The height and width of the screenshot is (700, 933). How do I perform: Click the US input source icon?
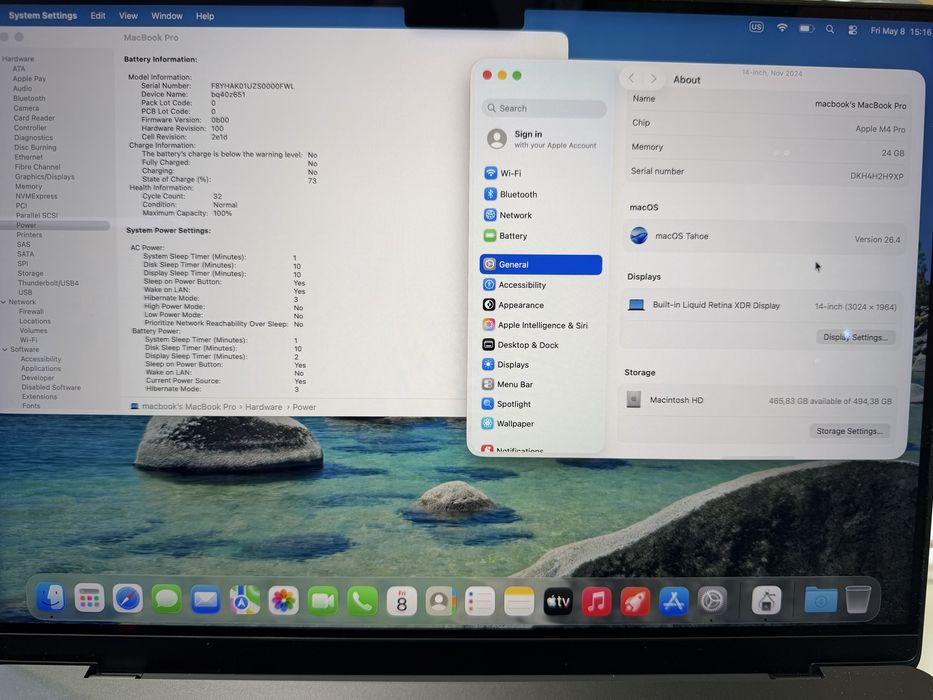click(x=756, y=27)
